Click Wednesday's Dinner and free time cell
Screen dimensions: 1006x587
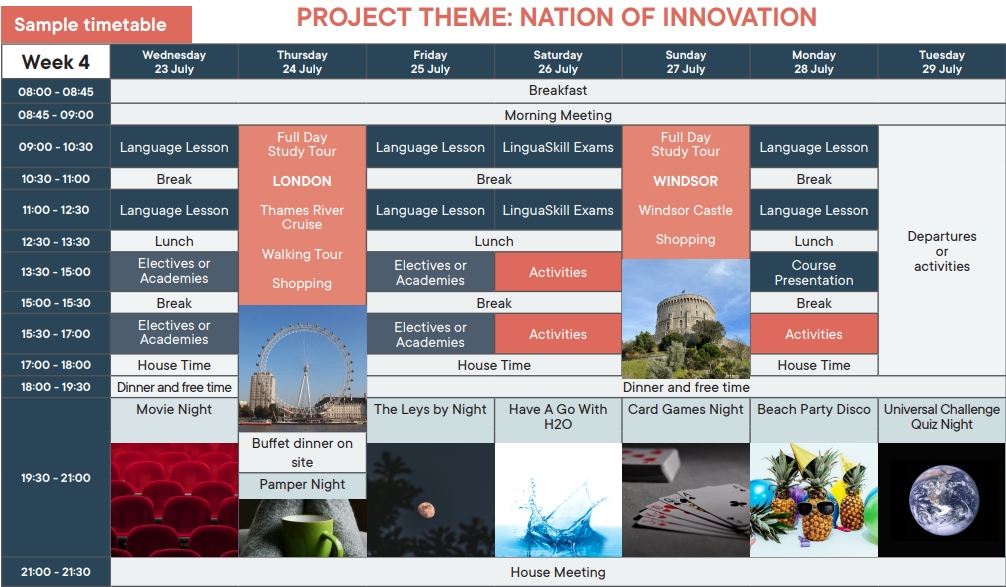(x=174, y=387)
